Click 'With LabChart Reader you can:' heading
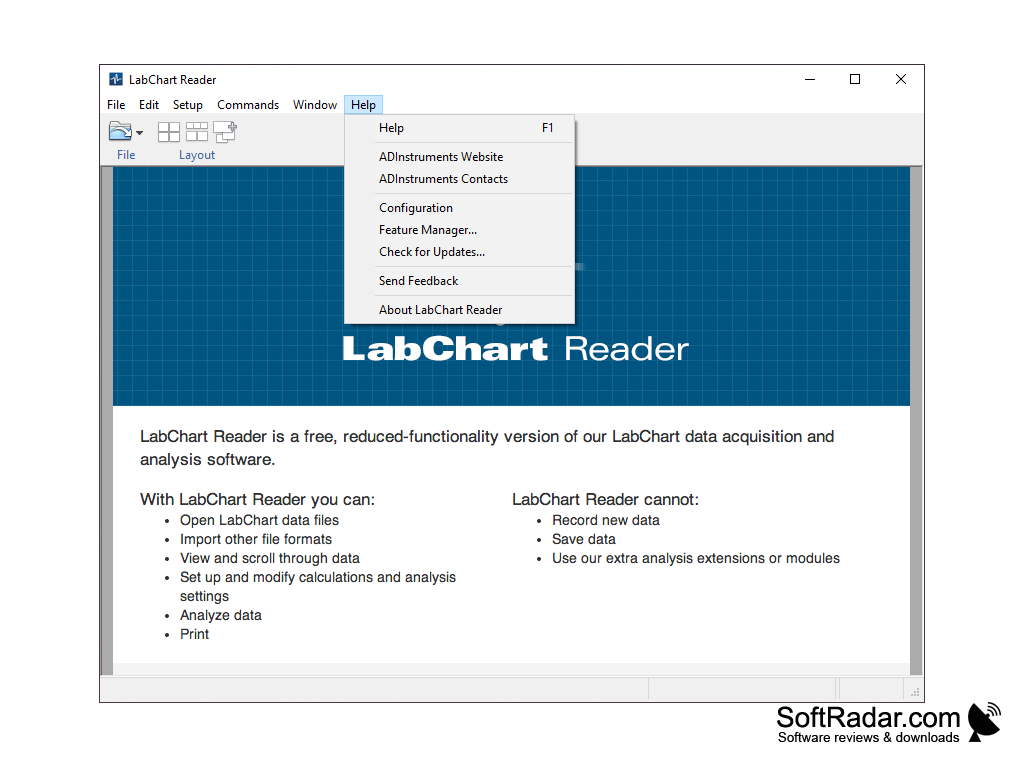Image resolution: width=1024 pixels, height=768 pixels. (x=257, y=500)
